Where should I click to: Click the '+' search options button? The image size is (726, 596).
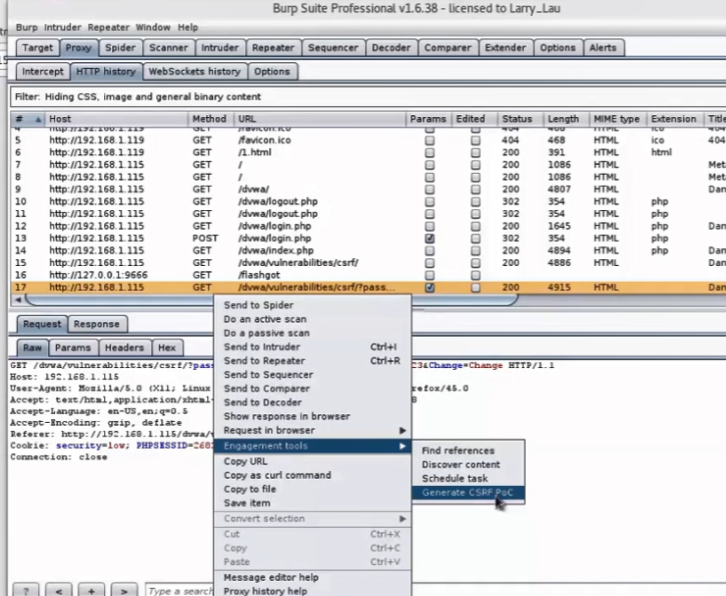[91, 590]
